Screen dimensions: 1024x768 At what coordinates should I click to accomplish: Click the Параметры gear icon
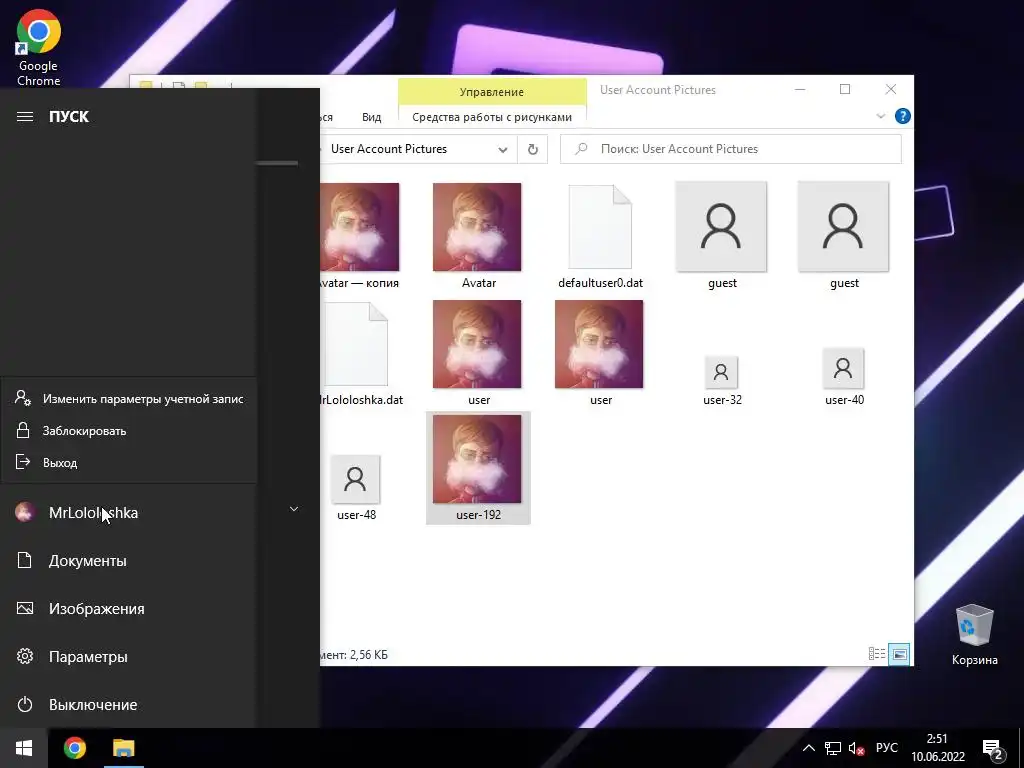coord(25,656)
